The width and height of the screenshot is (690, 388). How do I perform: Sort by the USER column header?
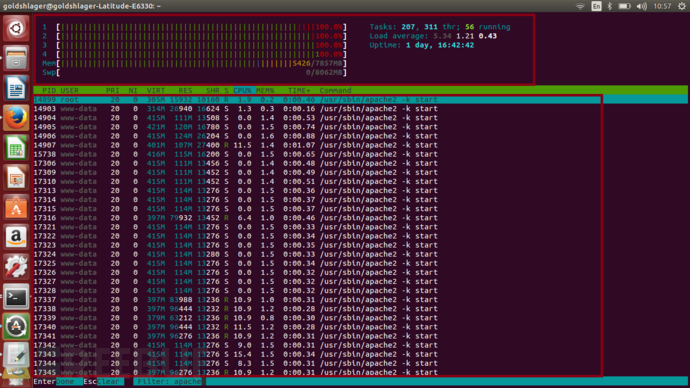(70, 90)
